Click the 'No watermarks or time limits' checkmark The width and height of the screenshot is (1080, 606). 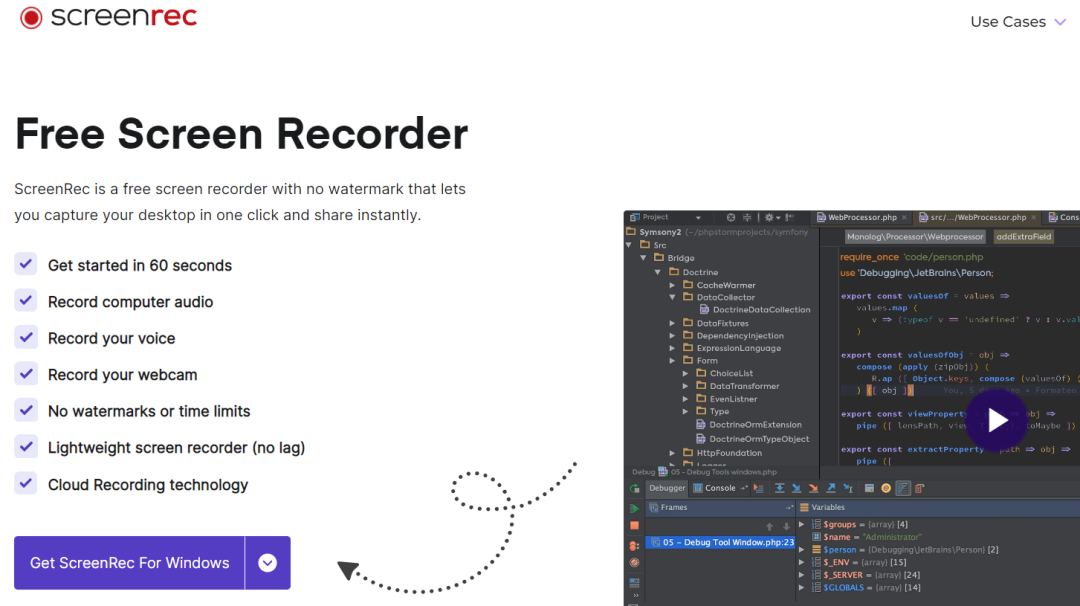[26, 410]
